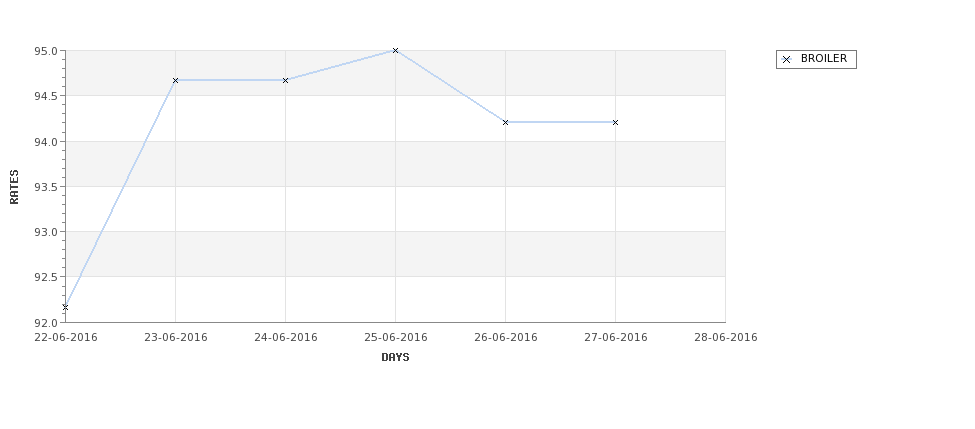The width and height of the screenshot is (975, 429).
Task: Click the BROILER legend cross icon
Action: tap(787, 59)
